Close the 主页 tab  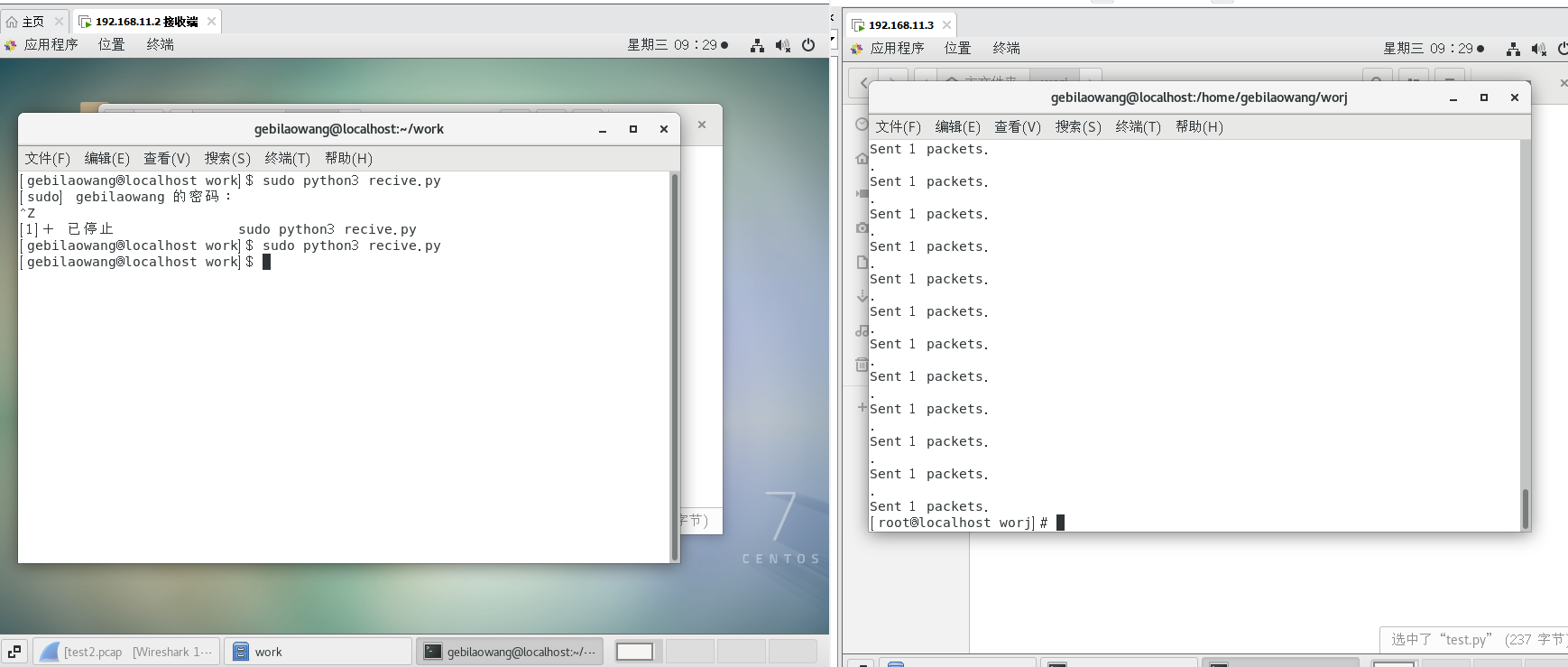59,22
